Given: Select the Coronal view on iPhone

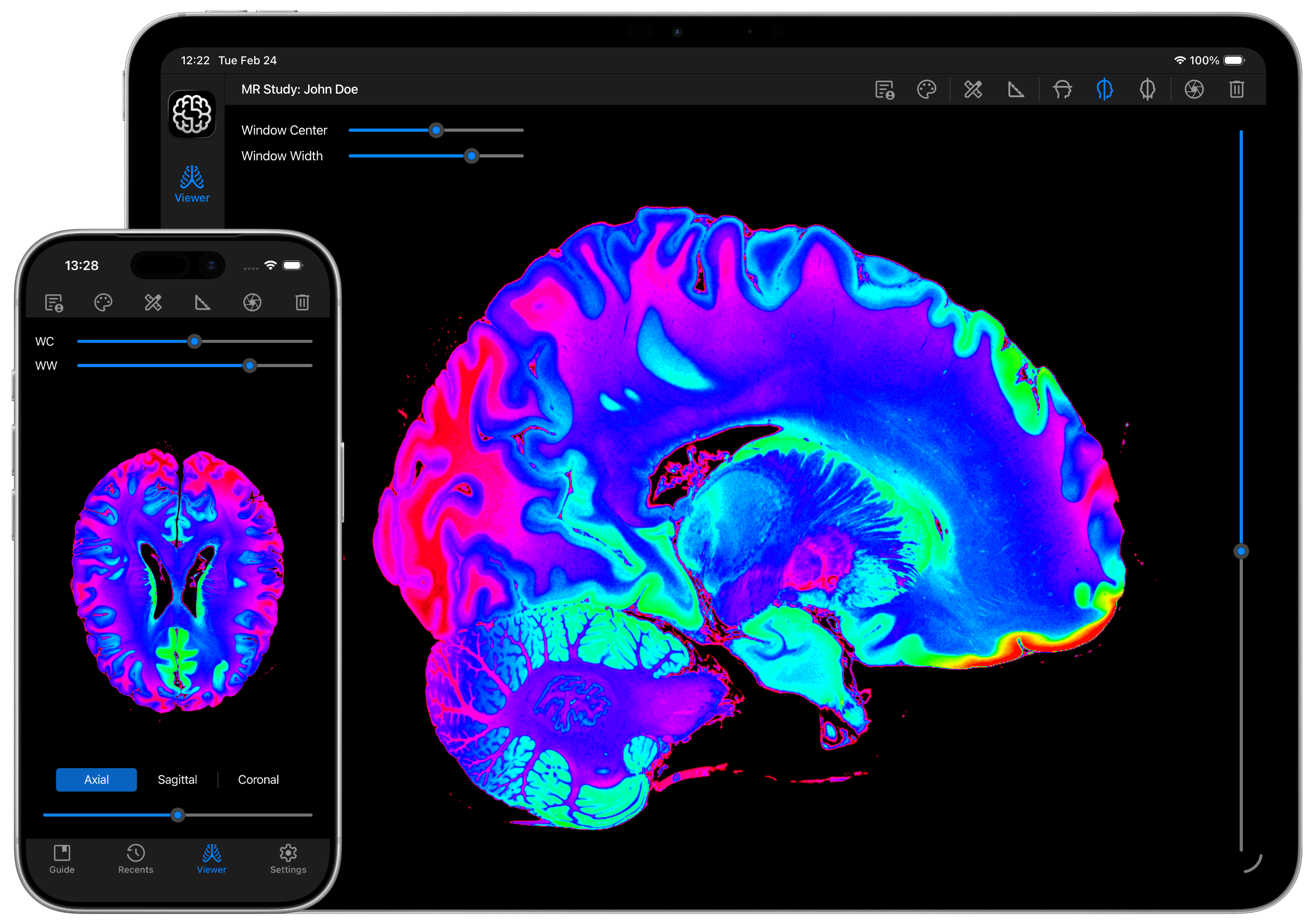Looking at the screenshot, I should tap(259, 779).
